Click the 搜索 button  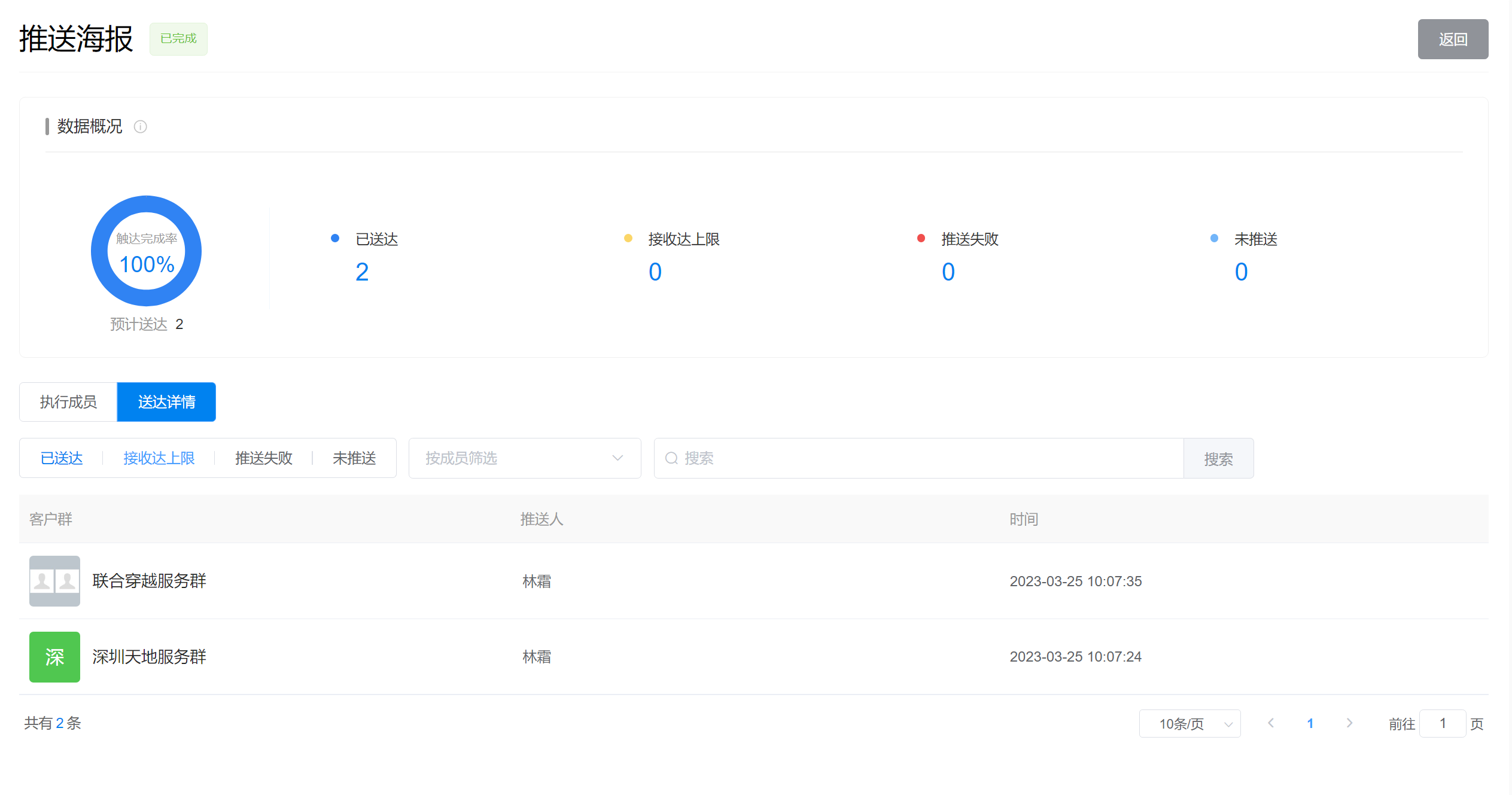click(x=1218, y=459)
